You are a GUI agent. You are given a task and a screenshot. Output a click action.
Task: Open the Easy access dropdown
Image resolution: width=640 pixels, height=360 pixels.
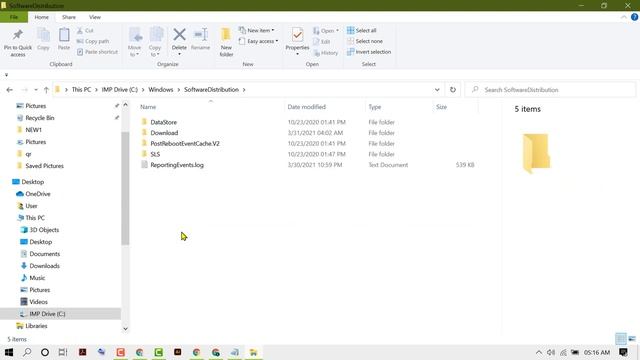259,41
